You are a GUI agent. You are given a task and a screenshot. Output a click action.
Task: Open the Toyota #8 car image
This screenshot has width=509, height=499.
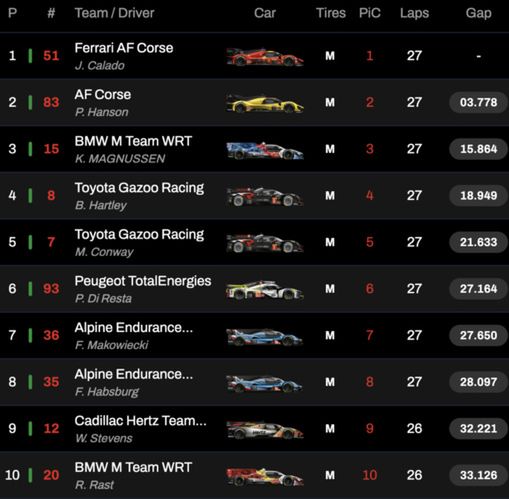click(265, 197)
